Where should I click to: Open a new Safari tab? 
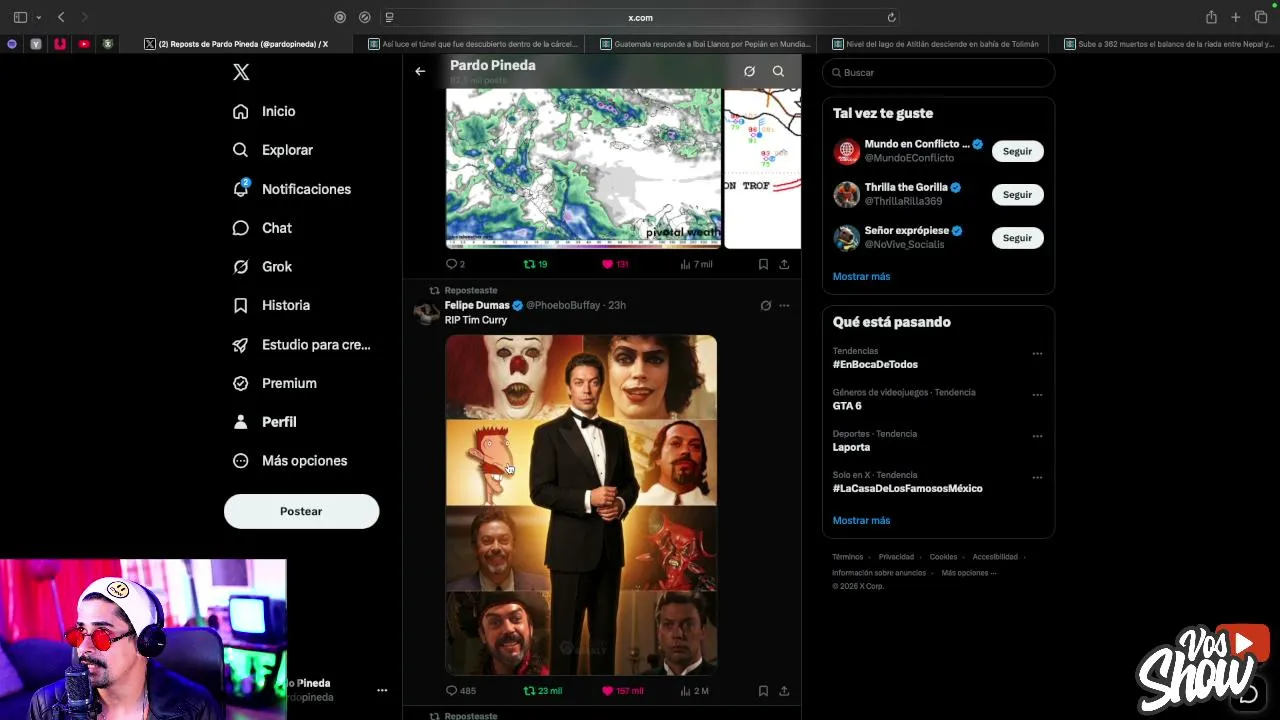1236,17
